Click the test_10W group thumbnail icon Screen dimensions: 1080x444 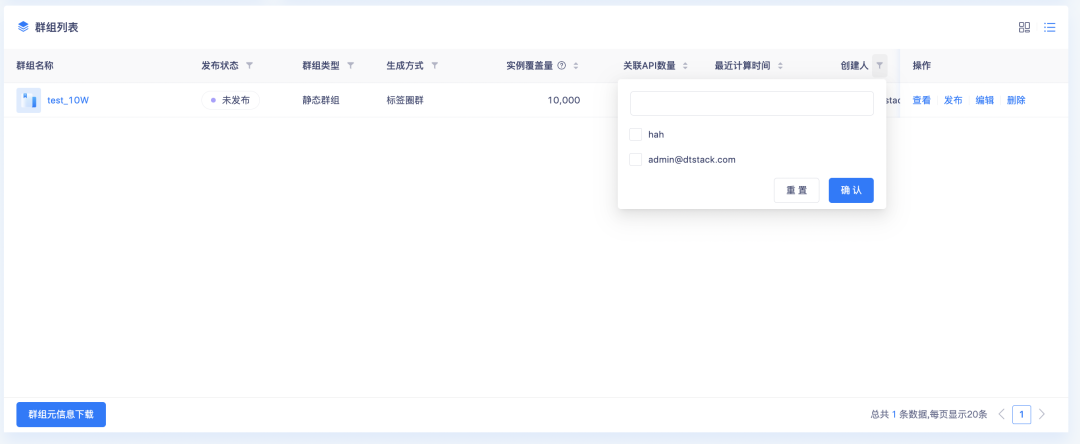tap(28, 101)
